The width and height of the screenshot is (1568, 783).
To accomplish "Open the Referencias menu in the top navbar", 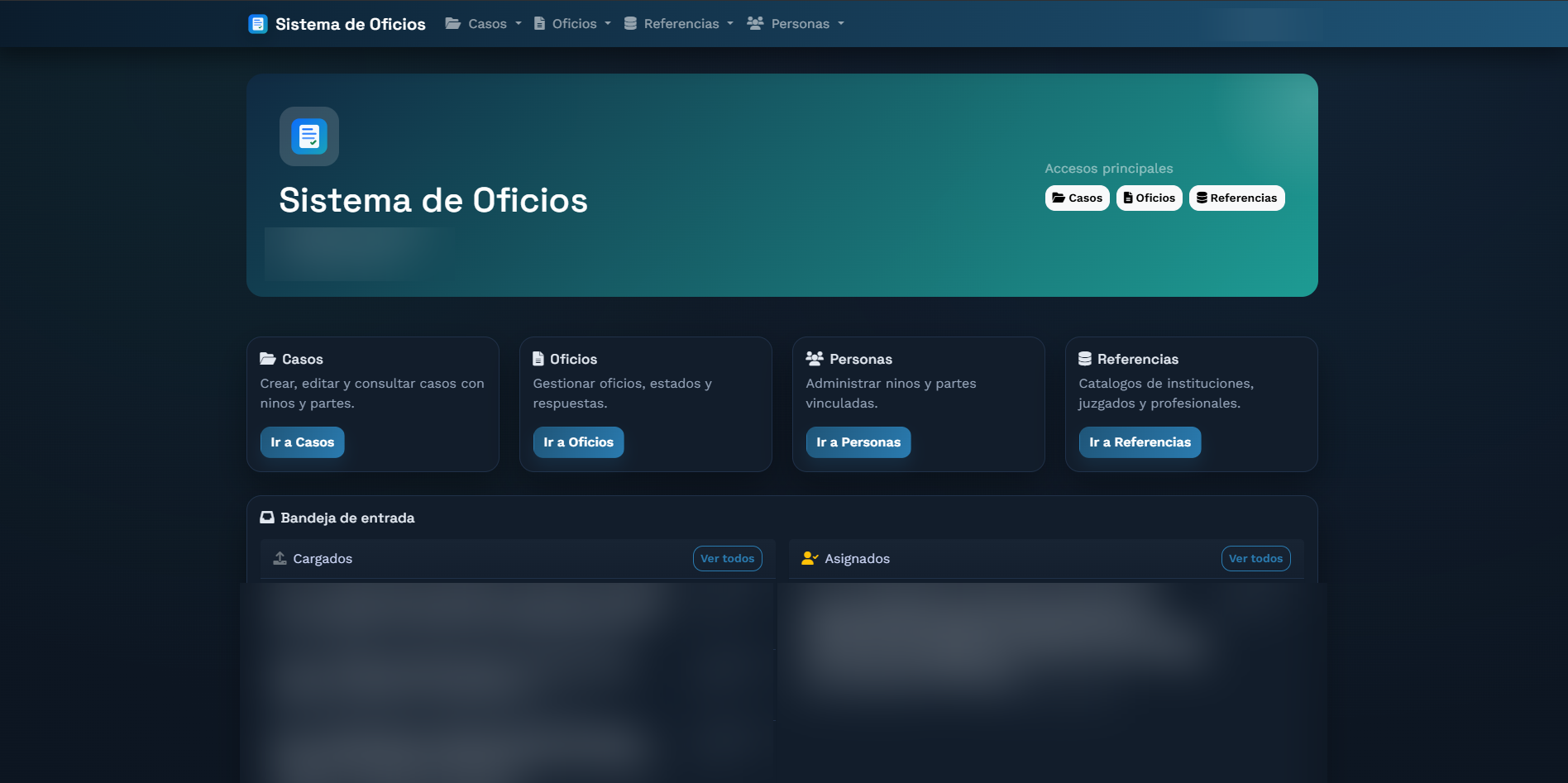I will (x=679, y=24).
